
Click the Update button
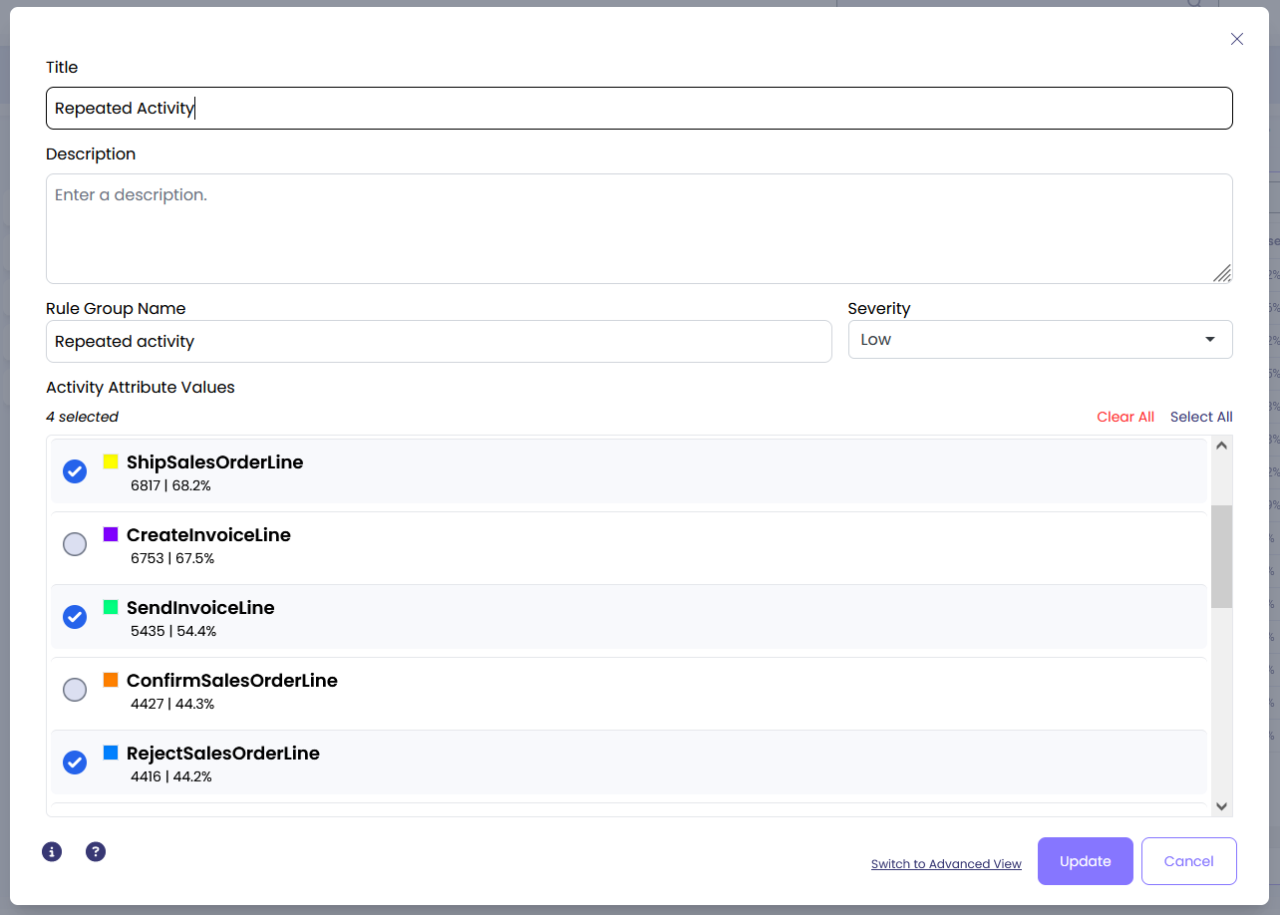1085,861
